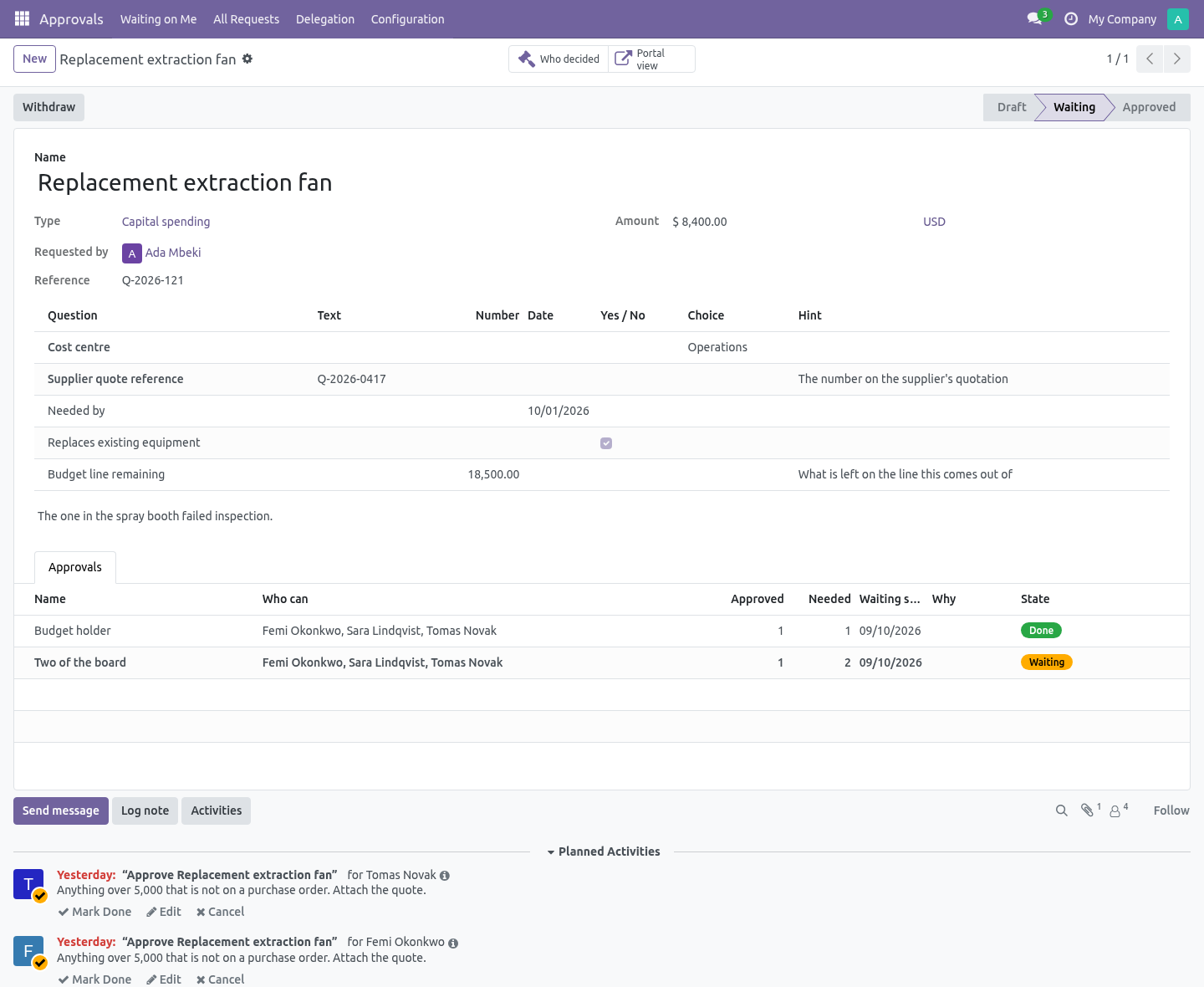
Task: Click Tomas Novak's activity avatar
Action: pyautogui.click(x=28, y=884)
